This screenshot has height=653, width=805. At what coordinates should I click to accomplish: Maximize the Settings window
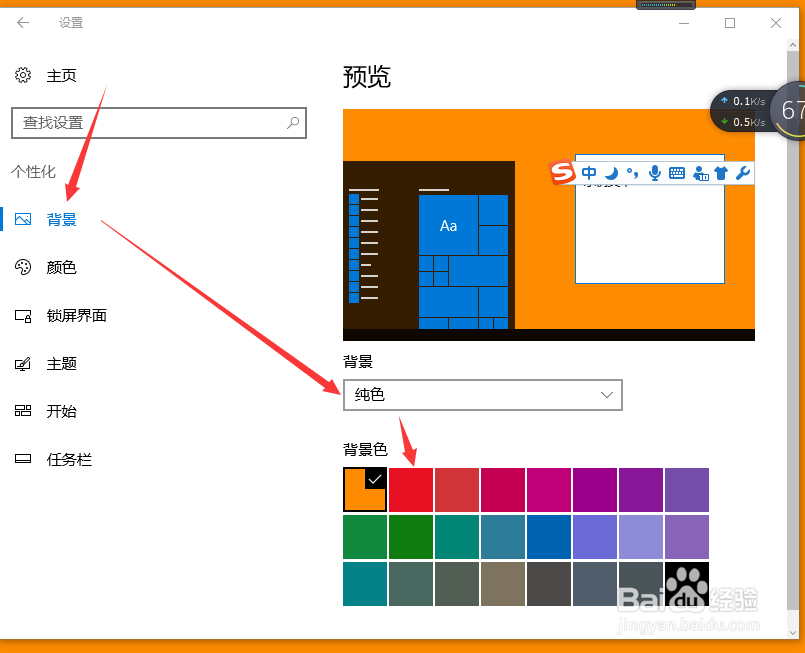point(730,23)
